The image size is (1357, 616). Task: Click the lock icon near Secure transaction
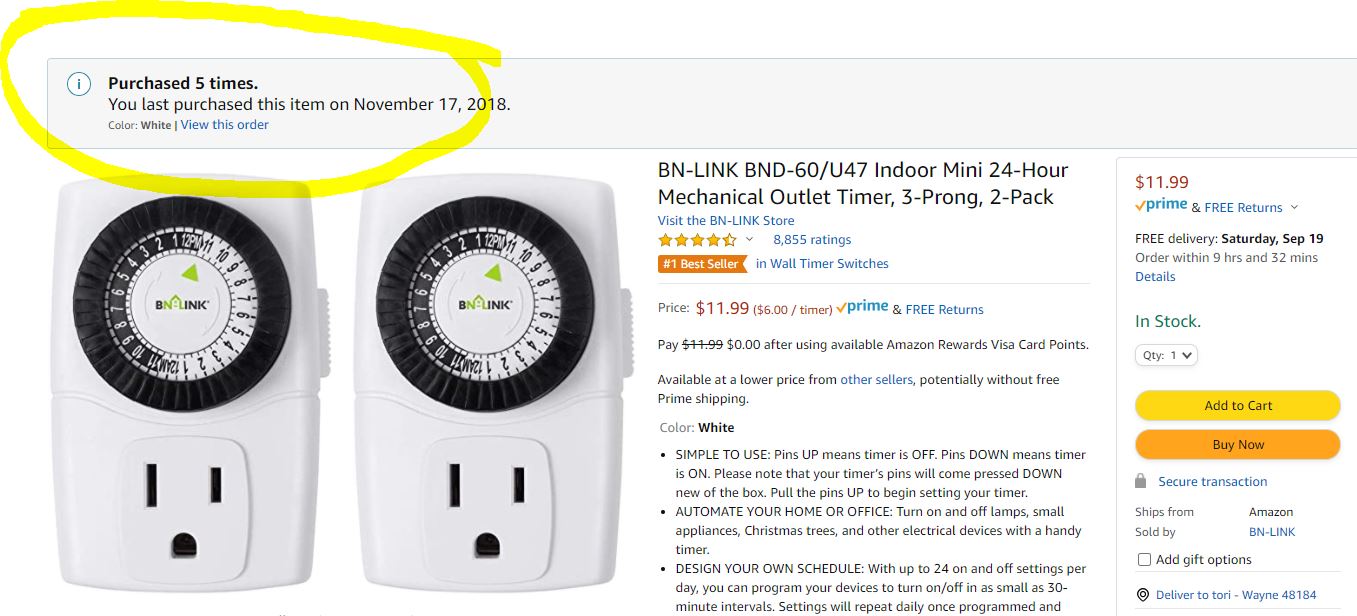[x=1141, y=481]
